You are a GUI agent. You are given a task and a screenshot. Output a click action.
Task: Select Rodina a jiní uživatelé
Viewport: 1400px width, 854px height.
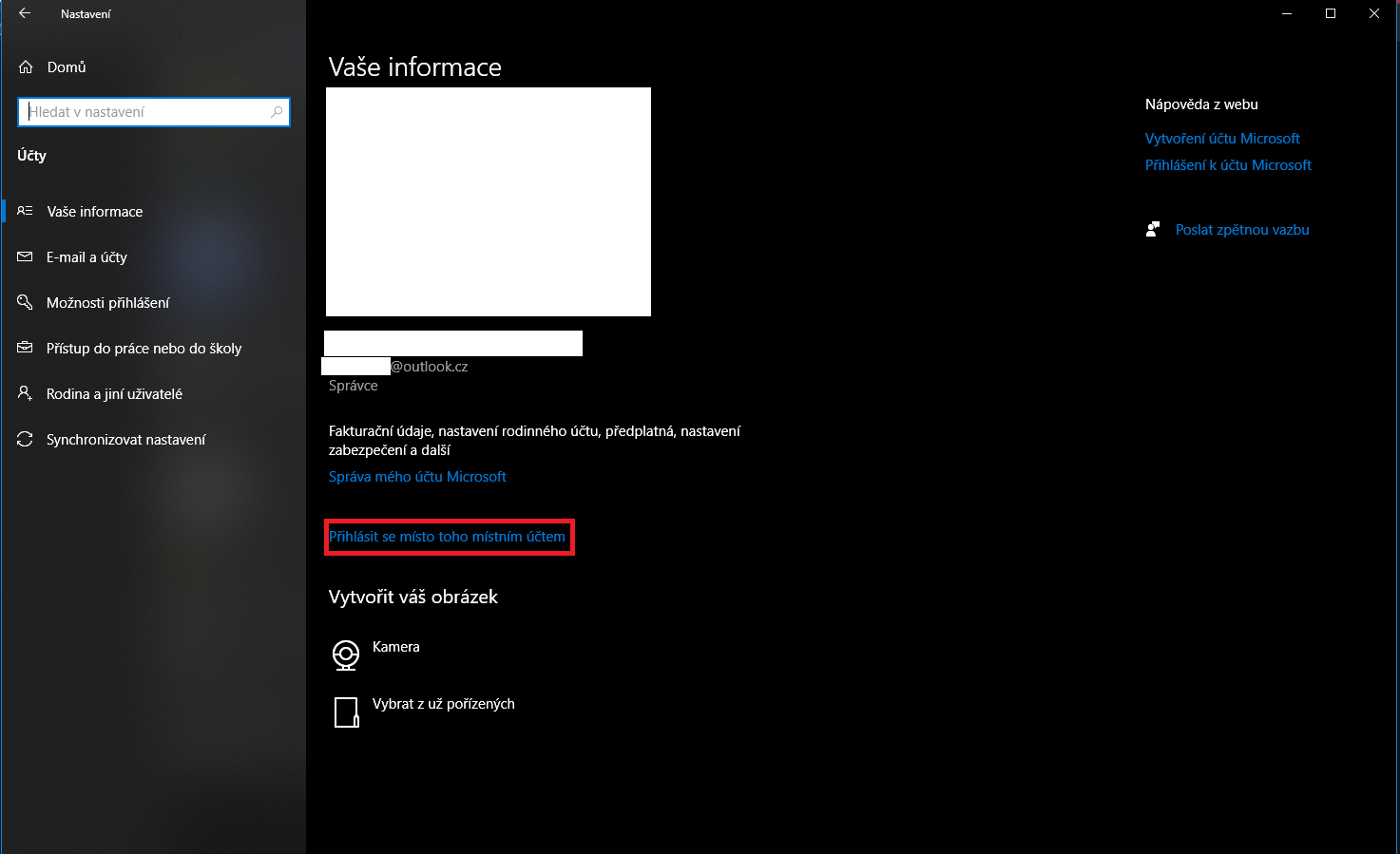[x=114, y=394]
